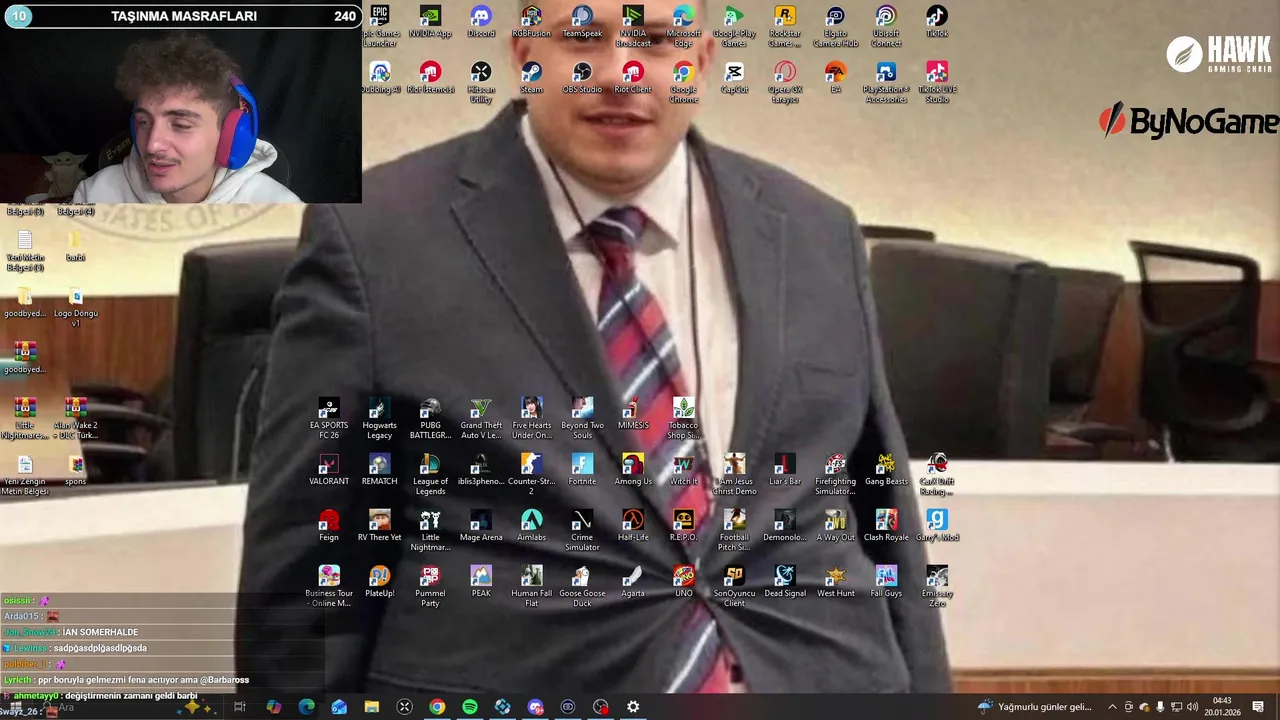Select Dead Signal game icon

click(x=785, y=582)
